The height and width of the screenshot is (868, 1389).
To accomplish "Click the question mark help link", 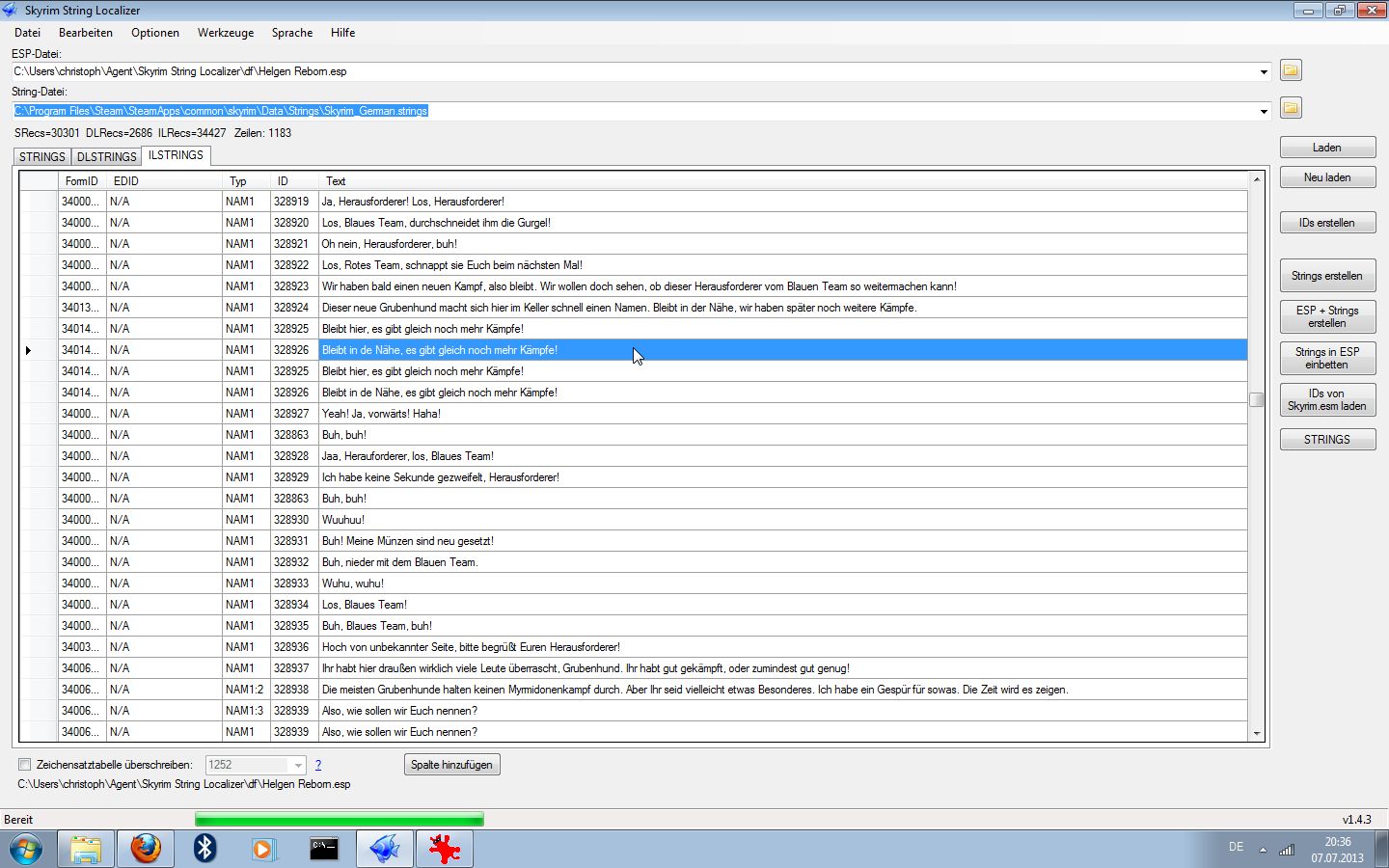I will pos(318,765).
